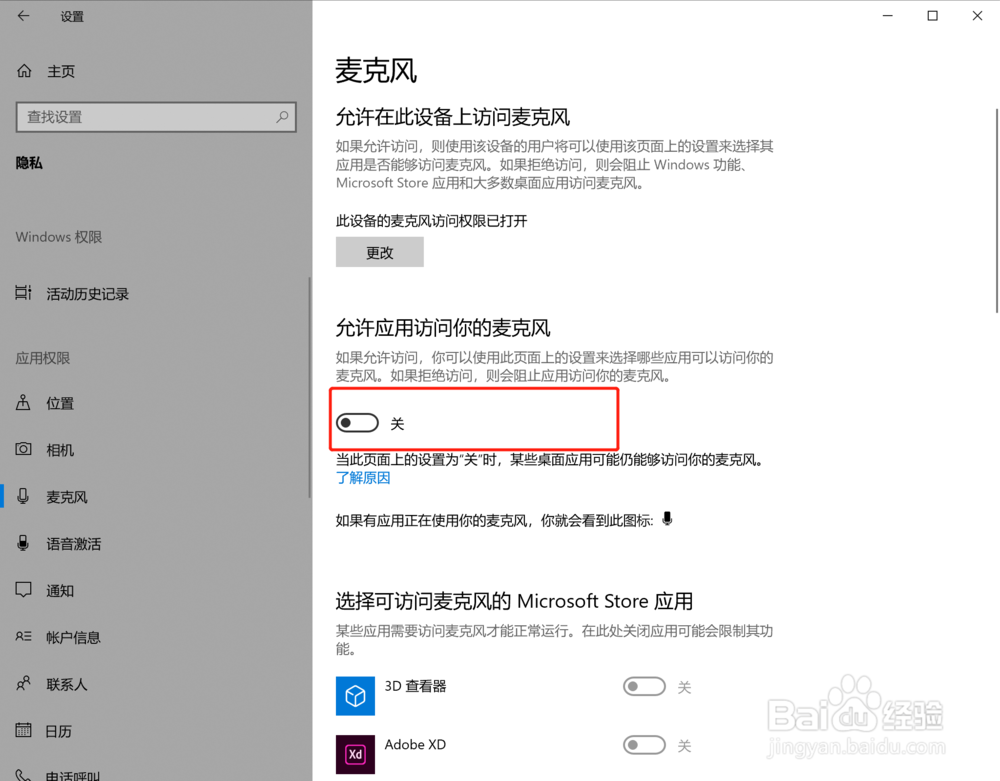Click the 更改 (Change) button
Screen dimensions: 1000x781
tap(379, 251)
